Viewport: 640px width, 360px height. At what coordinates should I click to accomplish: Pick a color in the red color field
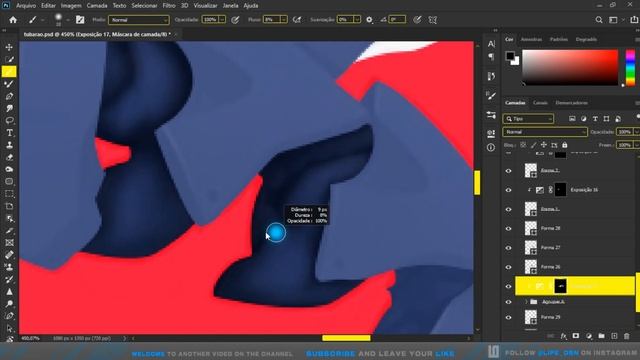[x=570, y=68]
